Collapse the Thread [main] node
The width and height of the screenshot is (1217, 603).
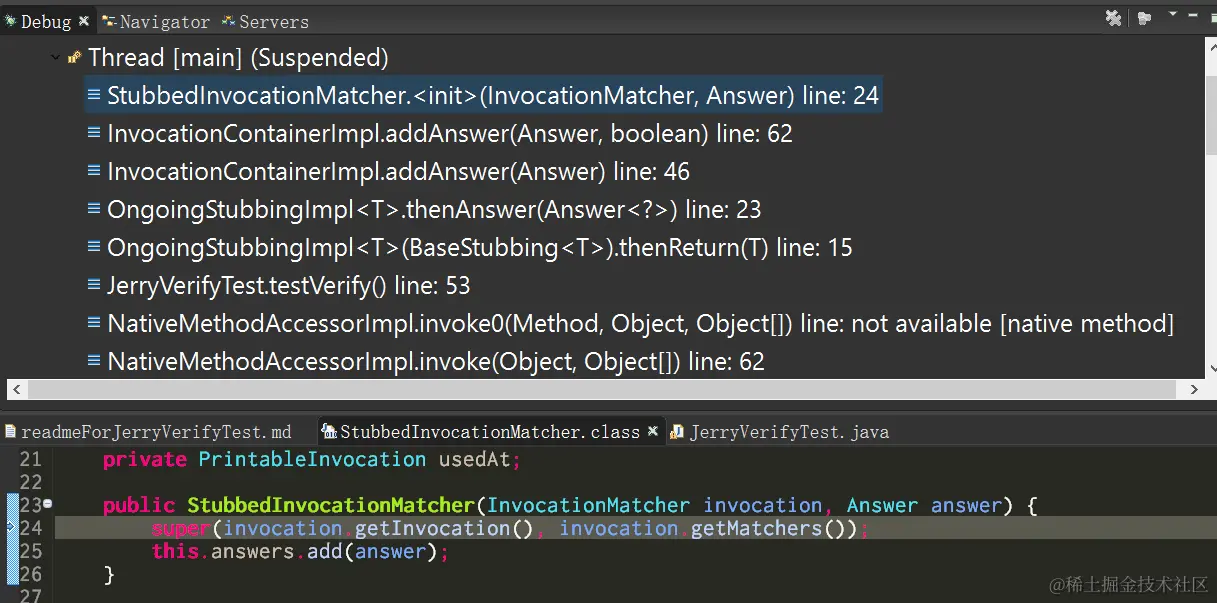[x=54, y=58]
